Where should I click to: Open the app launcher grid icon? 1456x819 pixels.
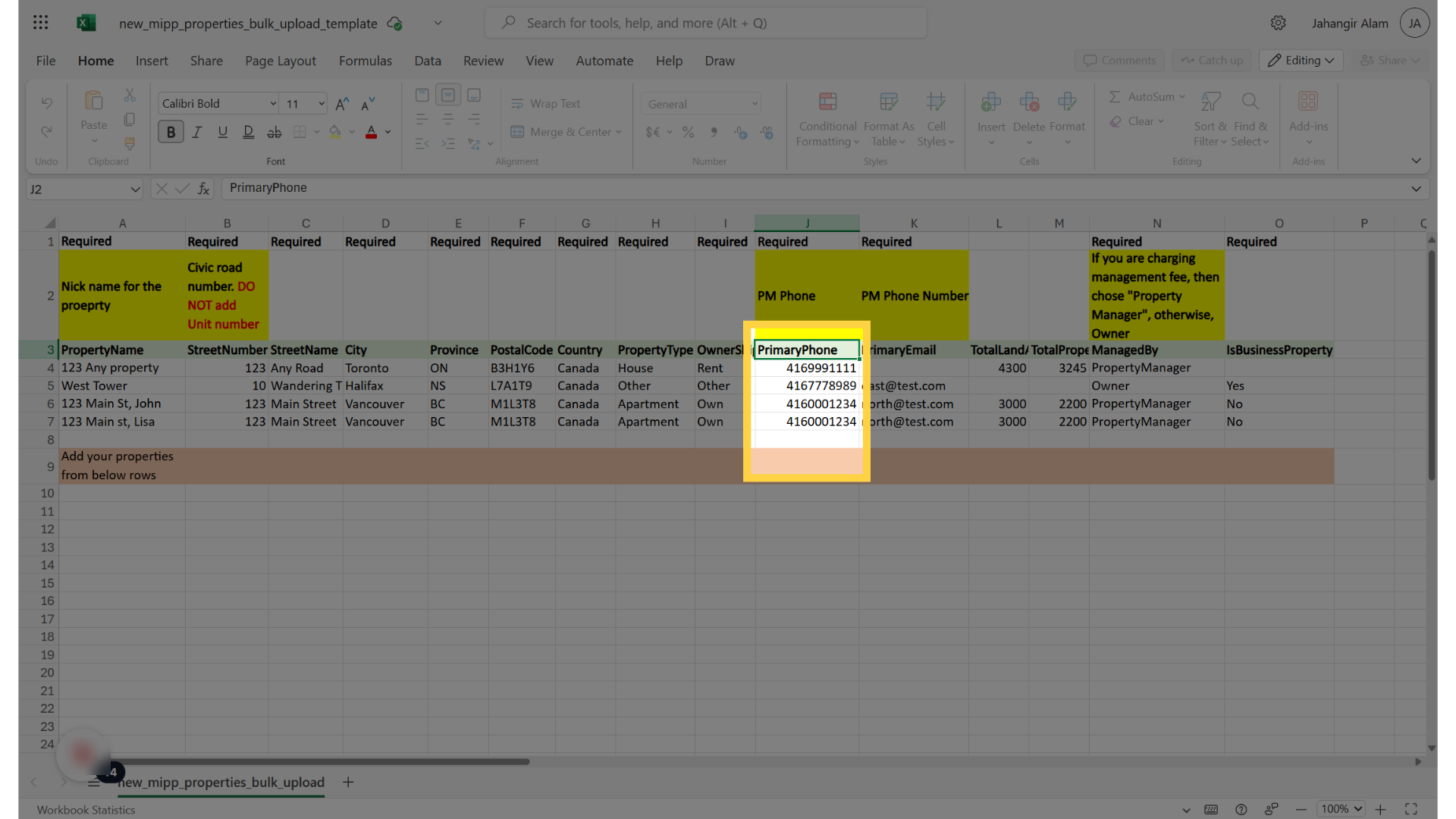(41, 23)
